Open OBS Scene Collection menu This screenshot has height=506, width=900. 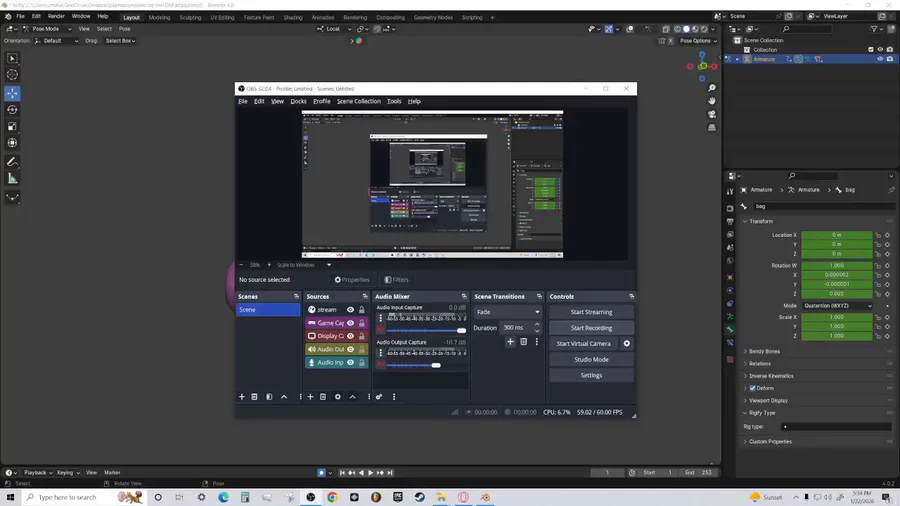point(359,102)
